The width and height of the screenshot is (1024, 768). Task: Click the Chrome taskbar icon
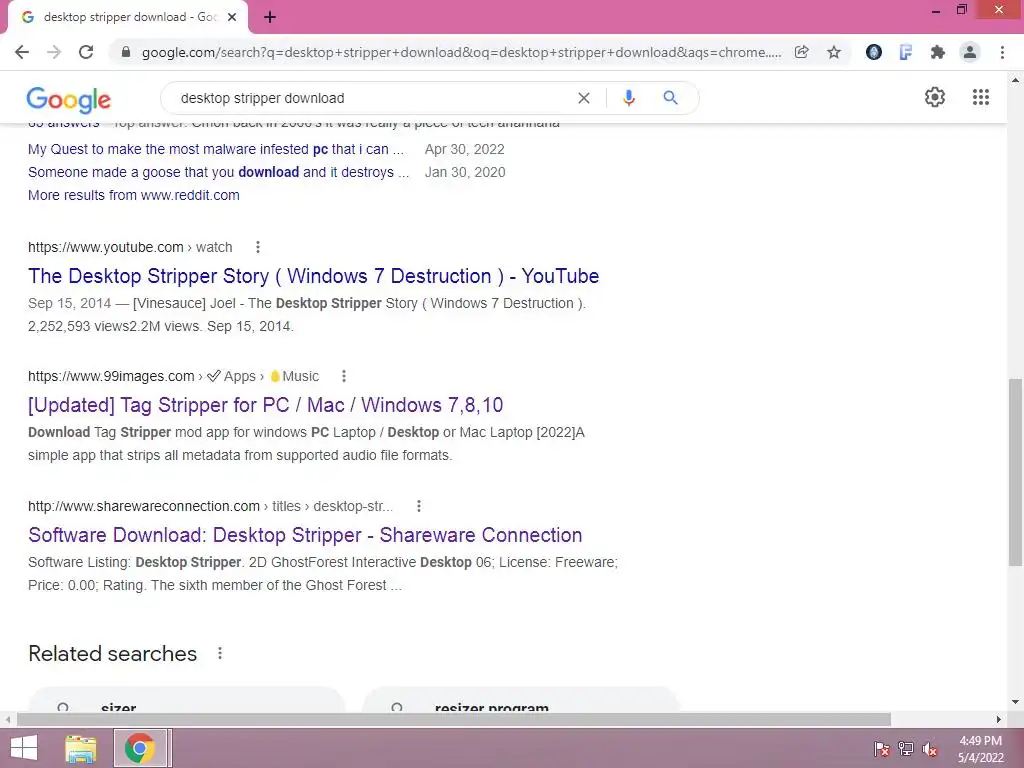[140, 748]
